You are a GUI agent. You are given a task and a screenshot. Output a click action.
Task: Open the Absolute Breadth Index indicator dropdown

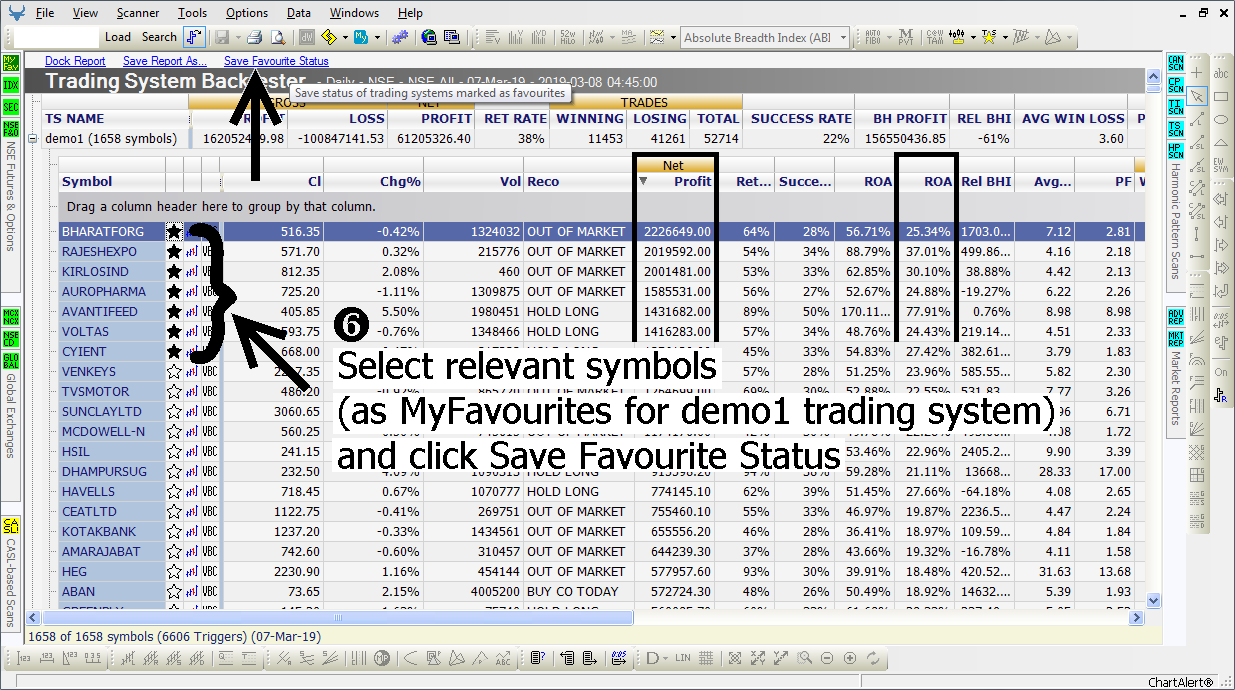pos(842,38)
